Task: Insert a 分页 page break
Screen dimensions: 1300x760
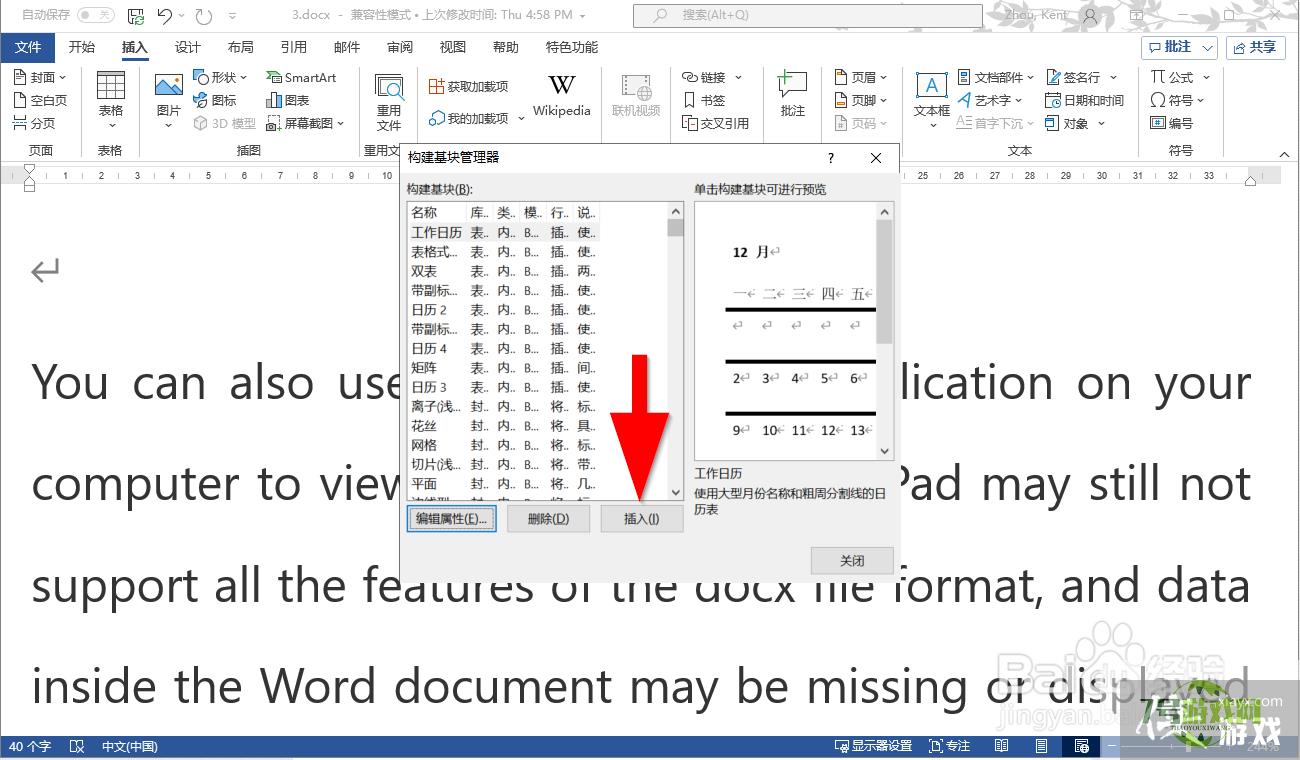Action: pos(34,123)
